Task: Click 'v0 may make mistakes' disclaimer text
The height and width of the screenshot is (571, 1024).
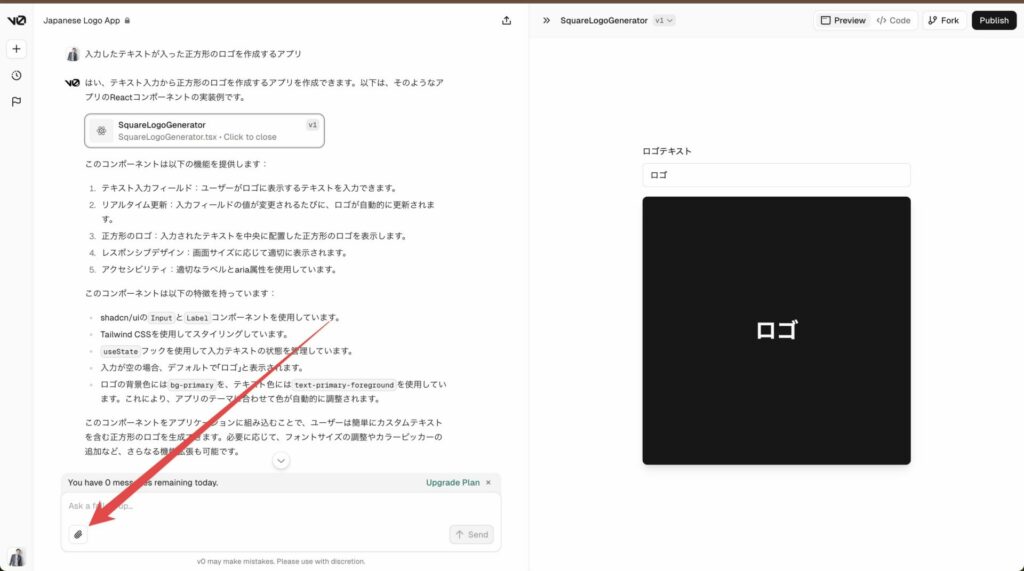Action: coord(281,561)
